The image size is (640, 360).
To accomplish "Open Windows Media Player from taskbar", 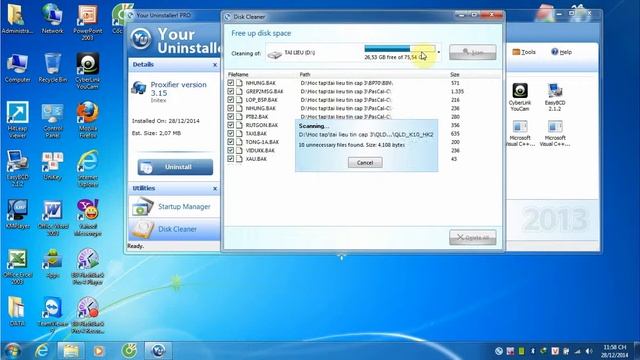I will tap(98, 351).
